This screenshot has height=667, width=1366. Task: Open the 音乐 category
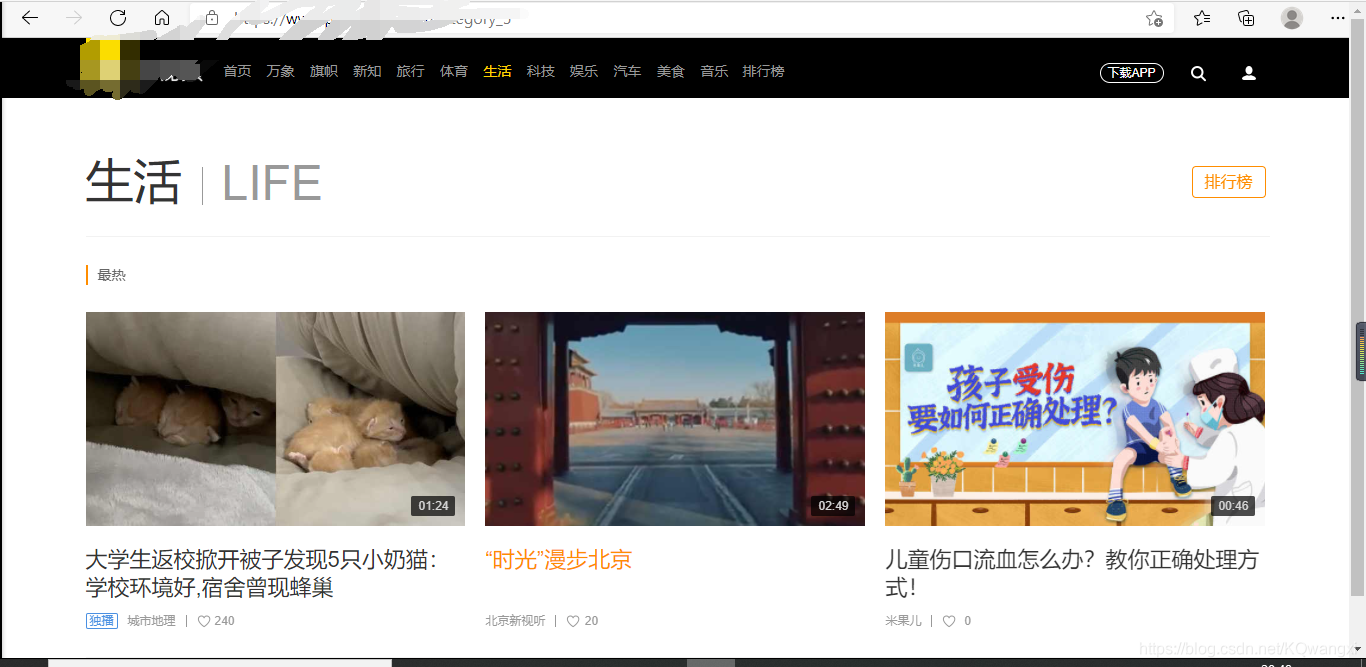point(714,71)
